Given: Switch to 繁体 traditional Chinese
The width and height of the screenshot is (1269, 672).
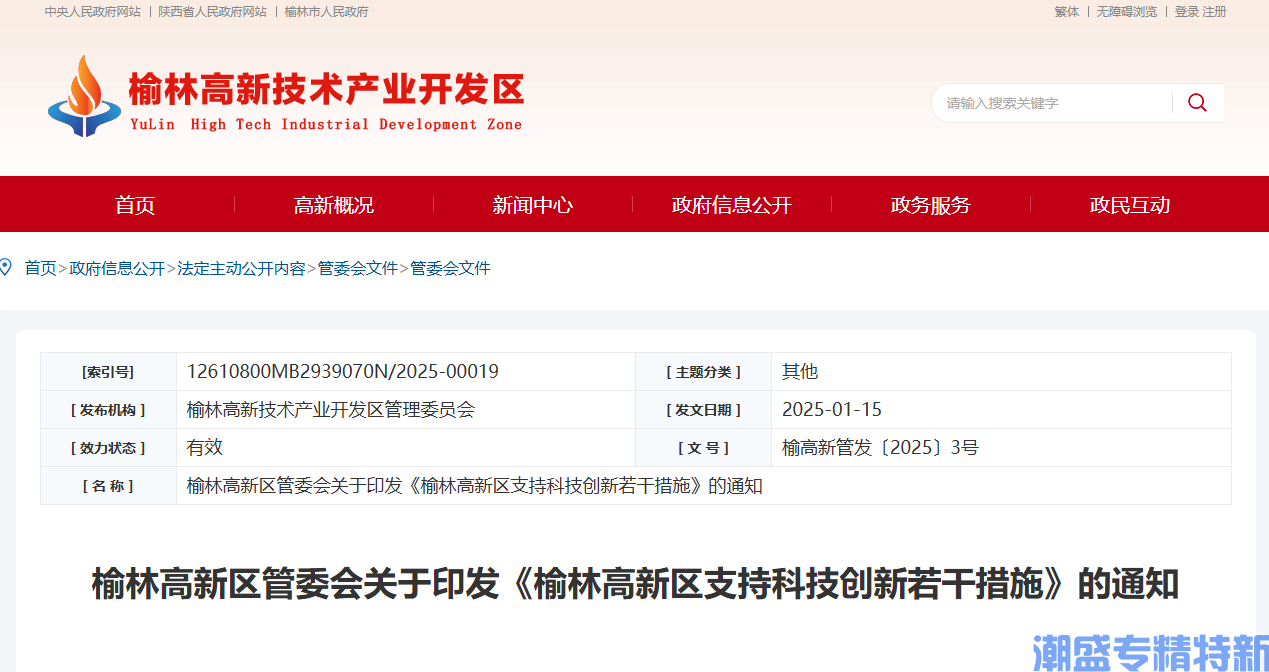Looking at the screenshot, I should click(1067, 12).
